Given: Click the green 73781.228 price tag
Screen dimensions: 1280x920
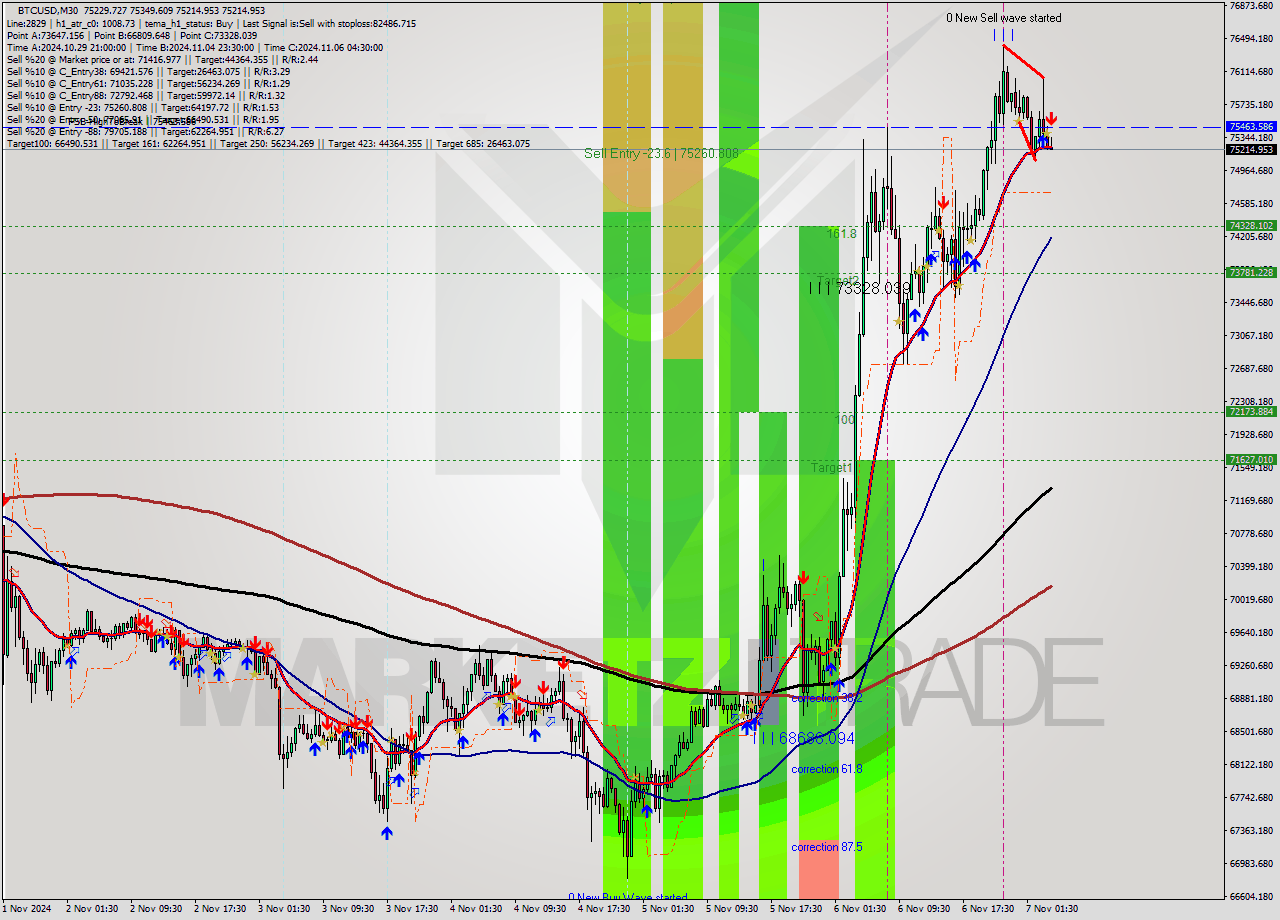Looking at the screenshot, I should 1251,272.
